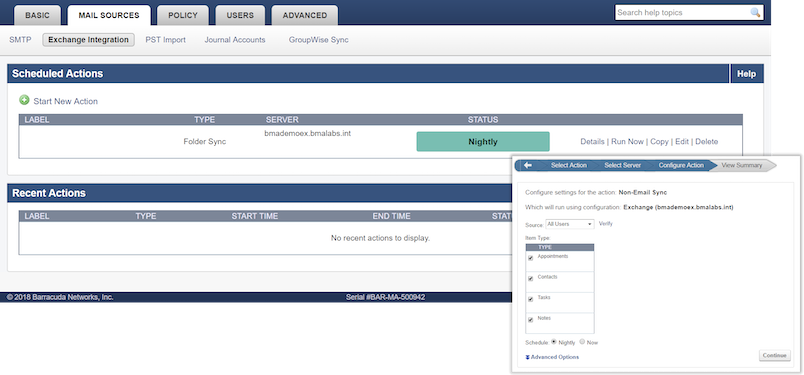Click the green plus Start New Action icon
The height and width of the screenshot is (375, 804).
(24, 101)
